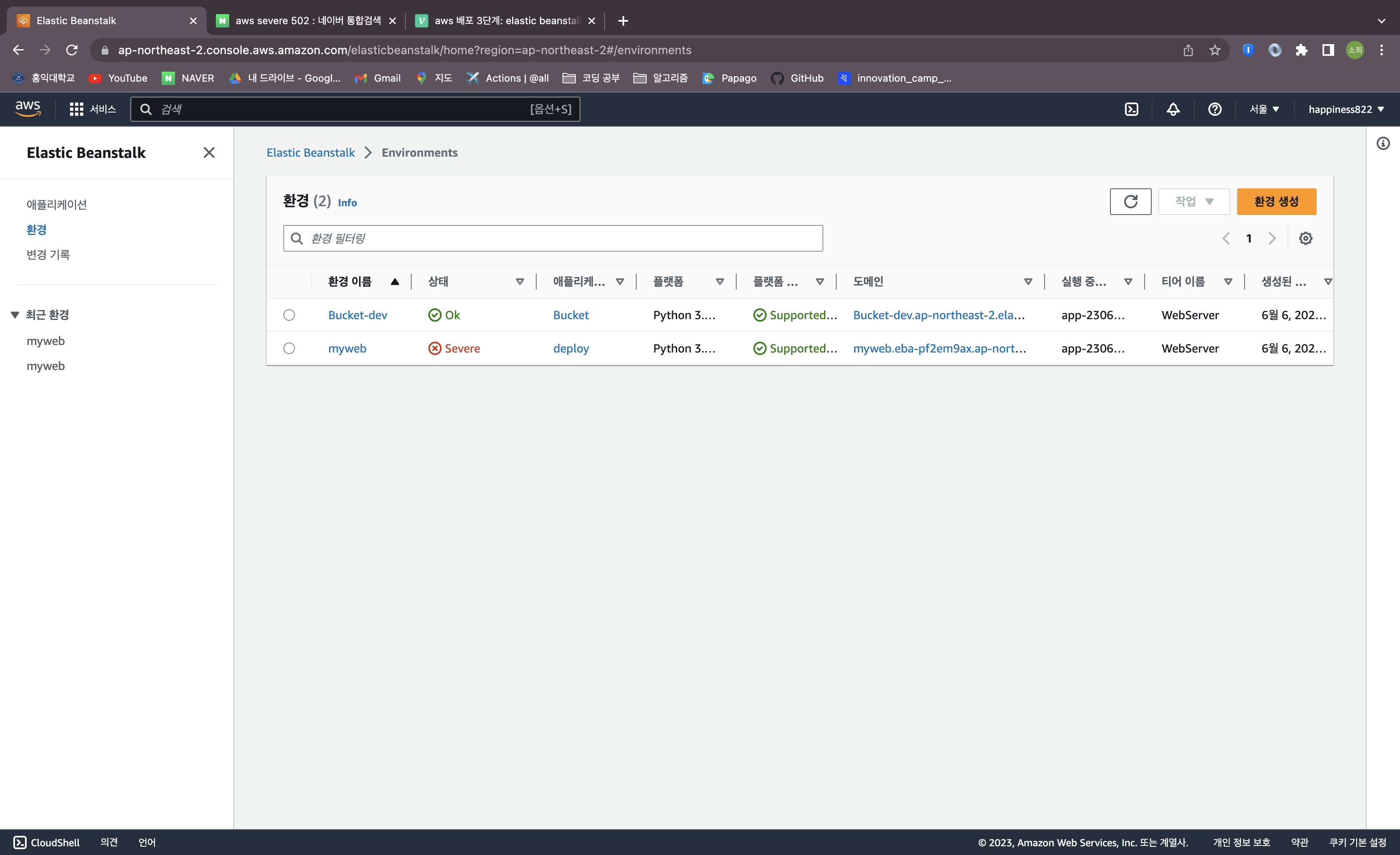1400x855 pixels.
Task: Open the 서비스 services grid menu
Action: click(92, 109)
